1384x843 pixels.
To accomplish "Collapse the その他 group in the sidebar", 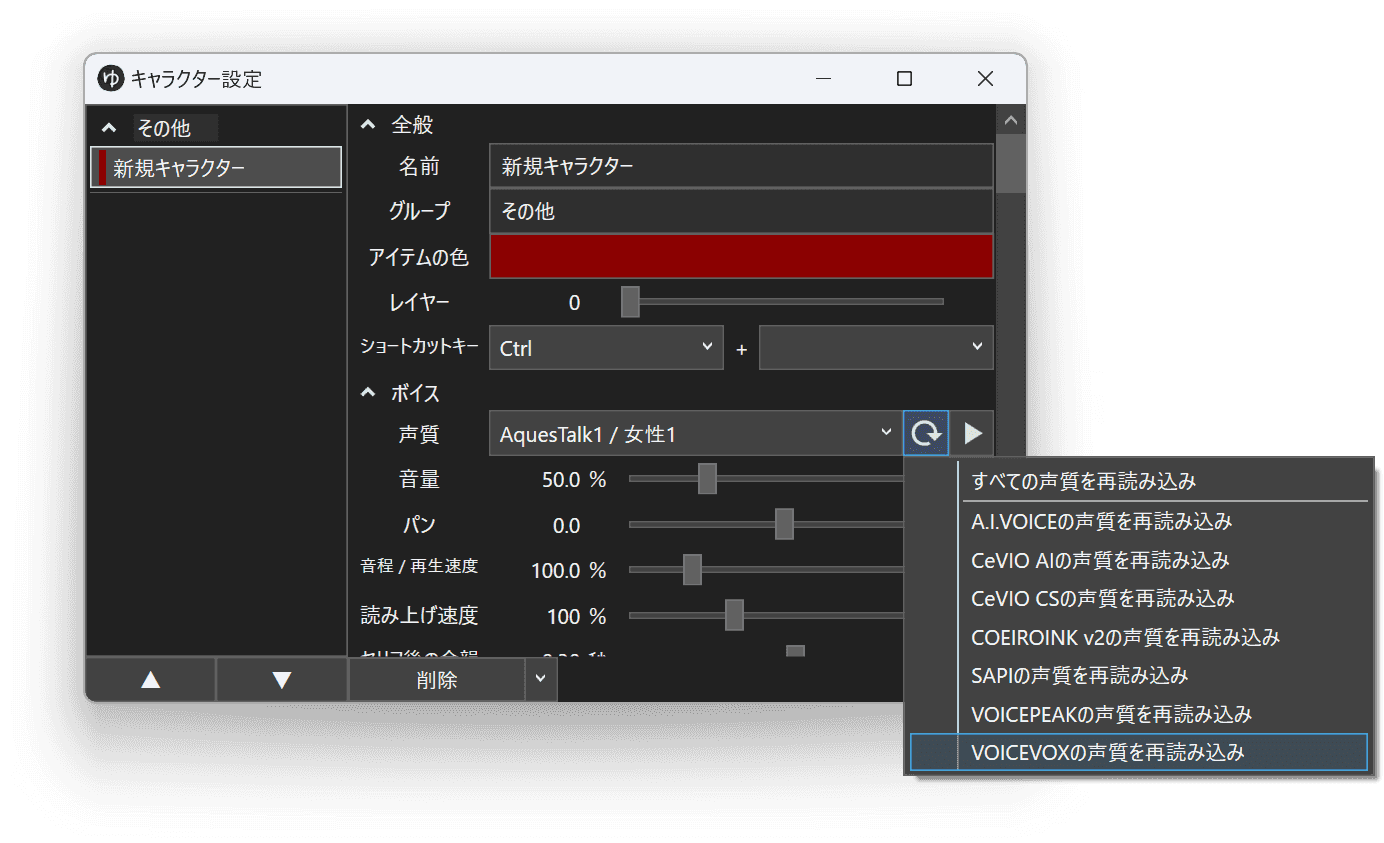I will [109, 127].
